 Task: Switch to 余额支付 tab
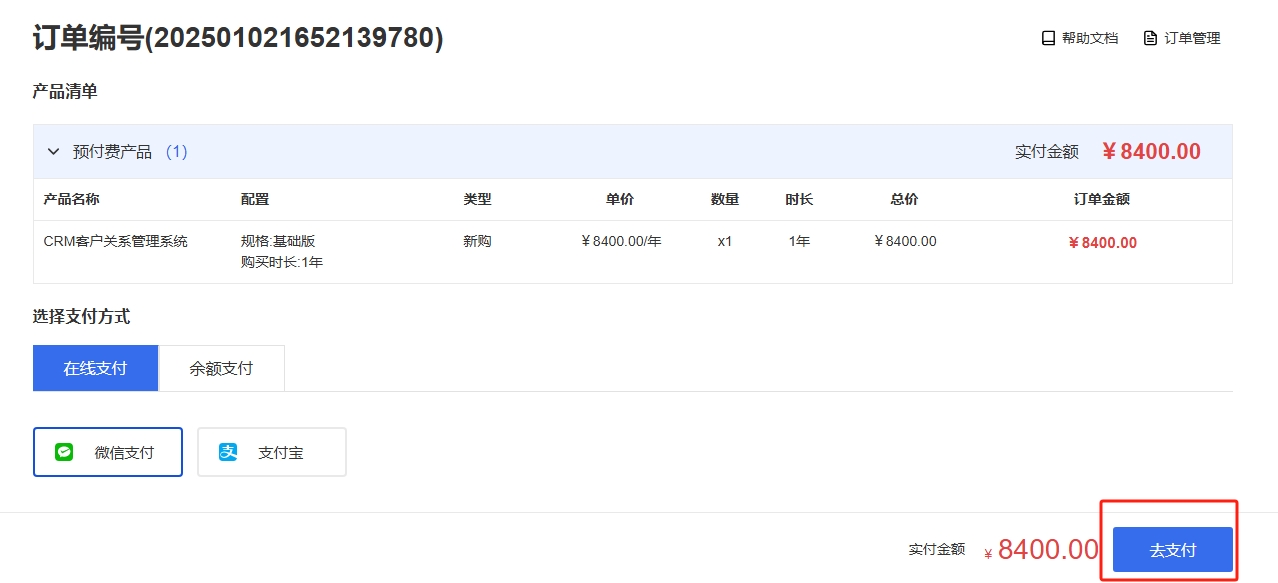(x=221, y=368)
